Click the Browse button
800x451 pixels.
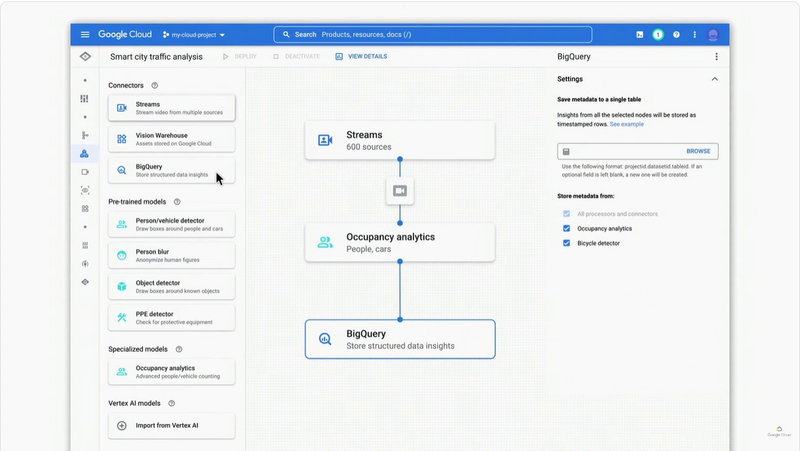[x=698, y=151]
